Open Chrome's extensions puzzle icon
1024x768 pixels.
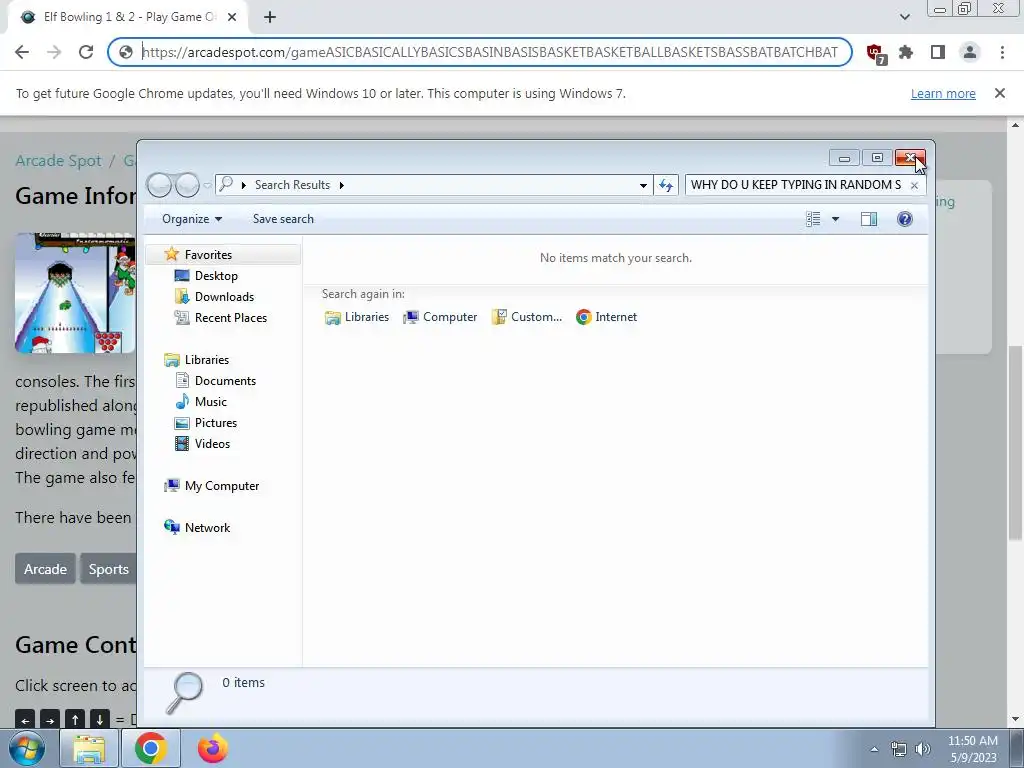click(x=906, y=52)
